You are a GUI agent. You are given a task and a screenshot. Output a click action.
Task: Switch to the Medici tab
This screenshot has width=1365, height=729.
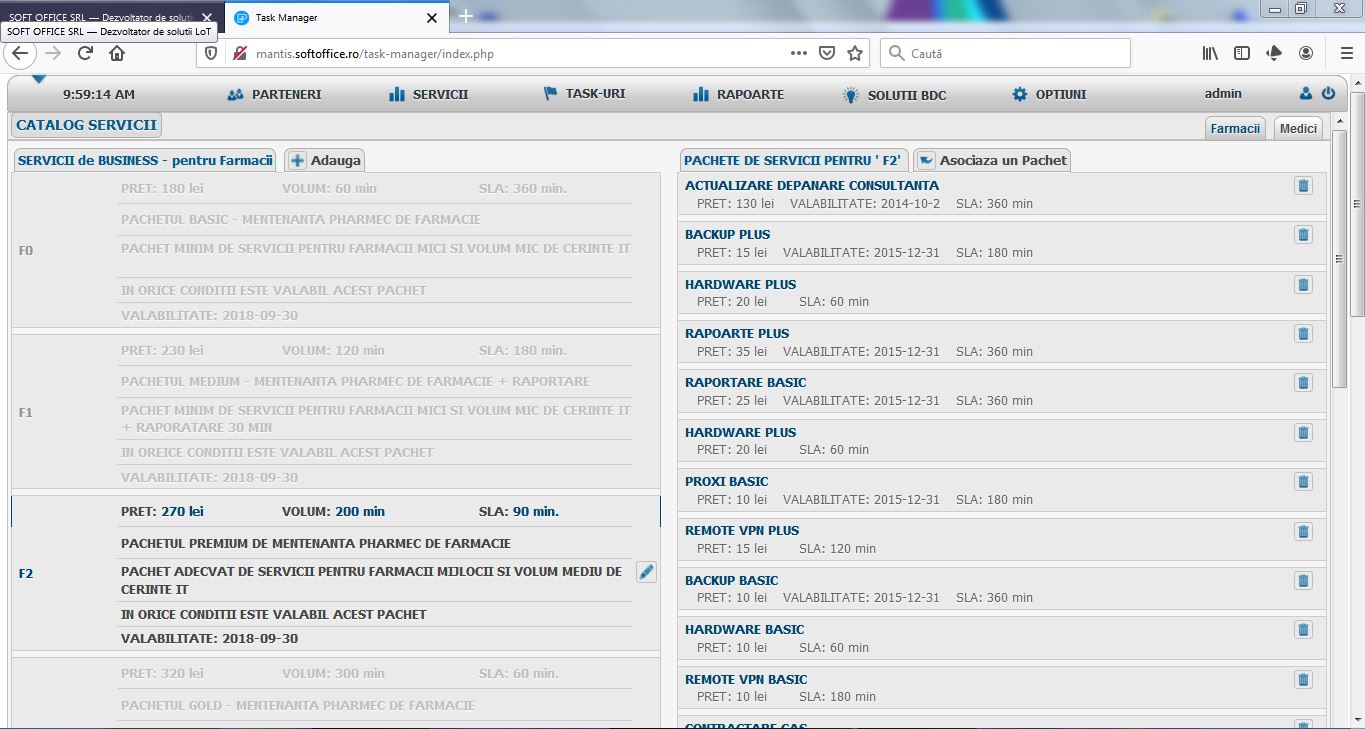[x=1298, y=129]
